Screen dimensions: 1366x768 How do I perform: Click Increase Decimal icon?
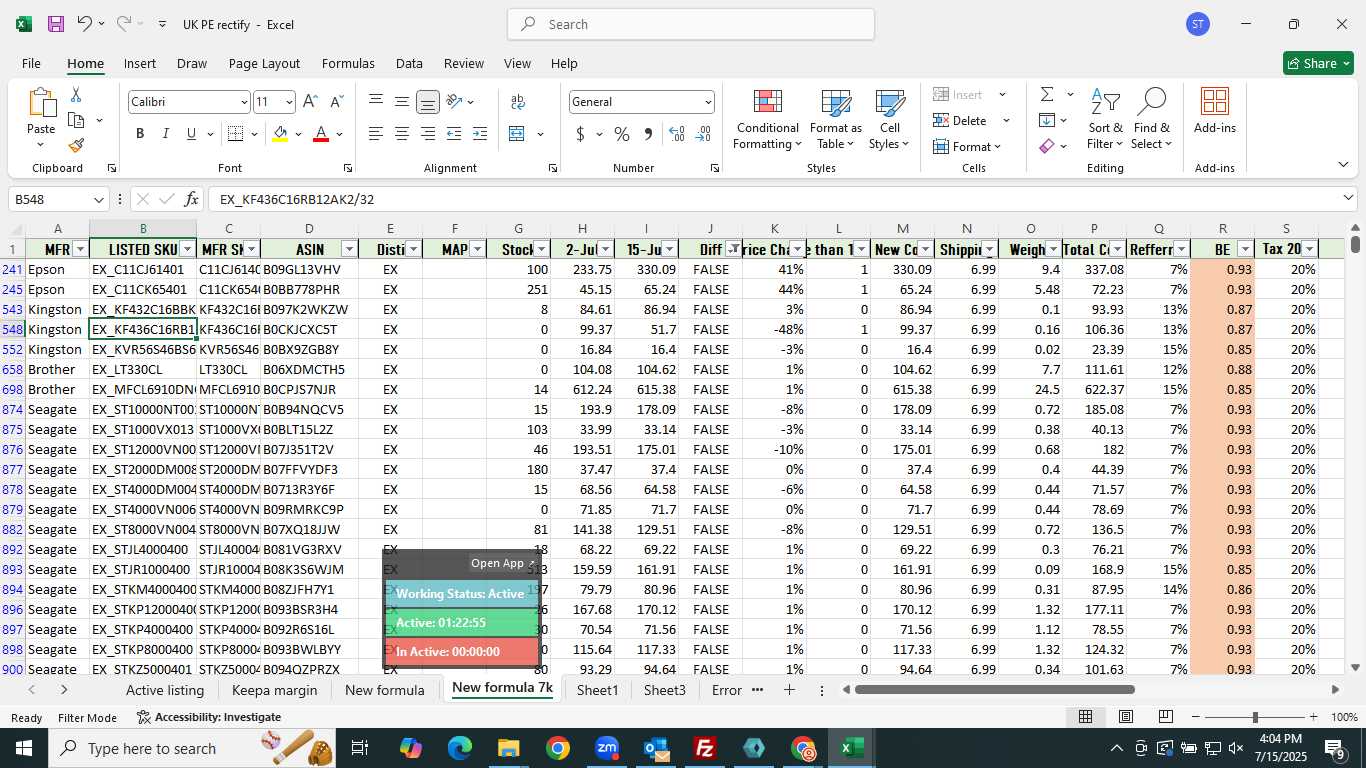click(677, 133)
